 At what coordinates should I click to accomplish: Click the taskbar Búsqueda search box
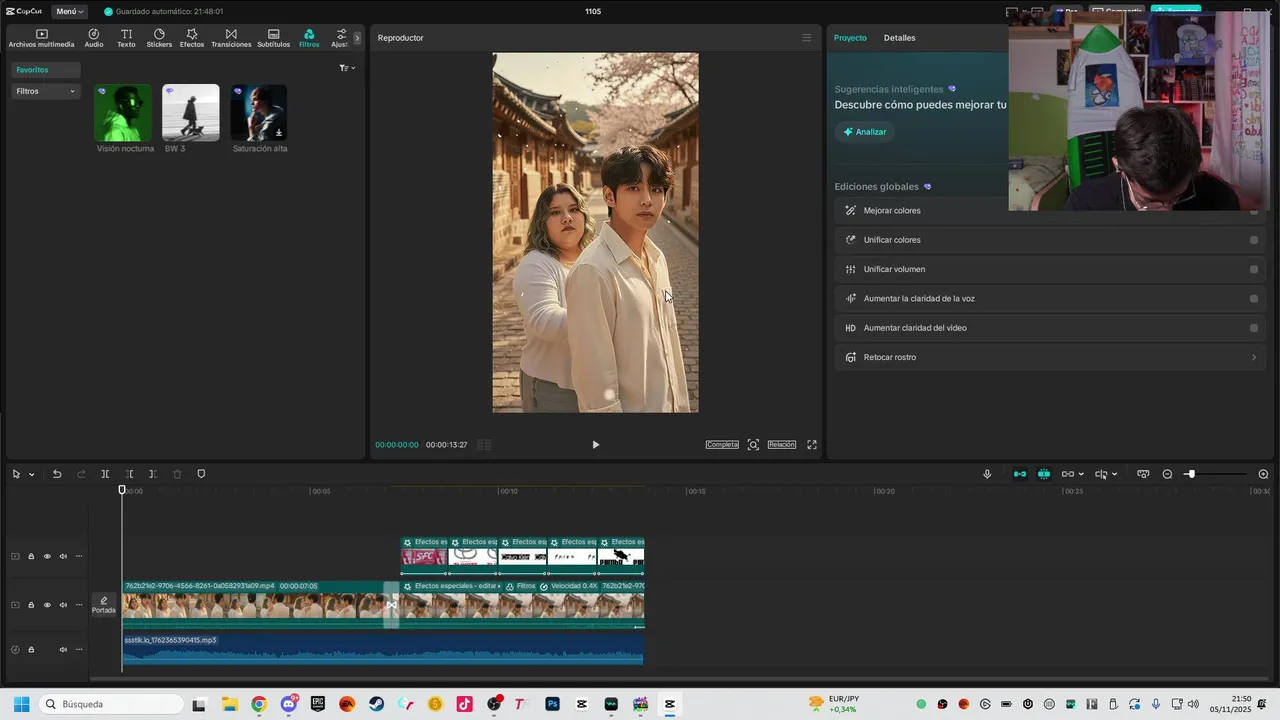point(111,704)
